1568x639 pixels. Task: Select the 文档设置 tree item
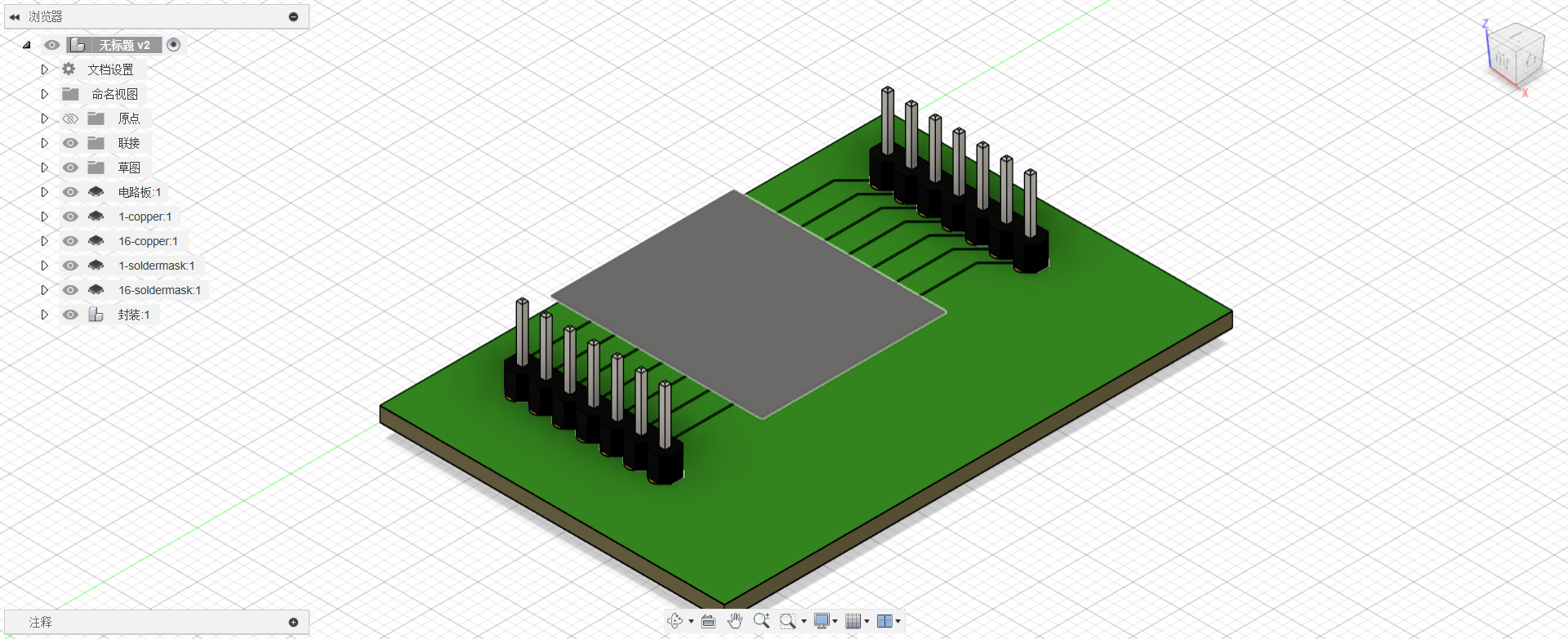point(111,69)
